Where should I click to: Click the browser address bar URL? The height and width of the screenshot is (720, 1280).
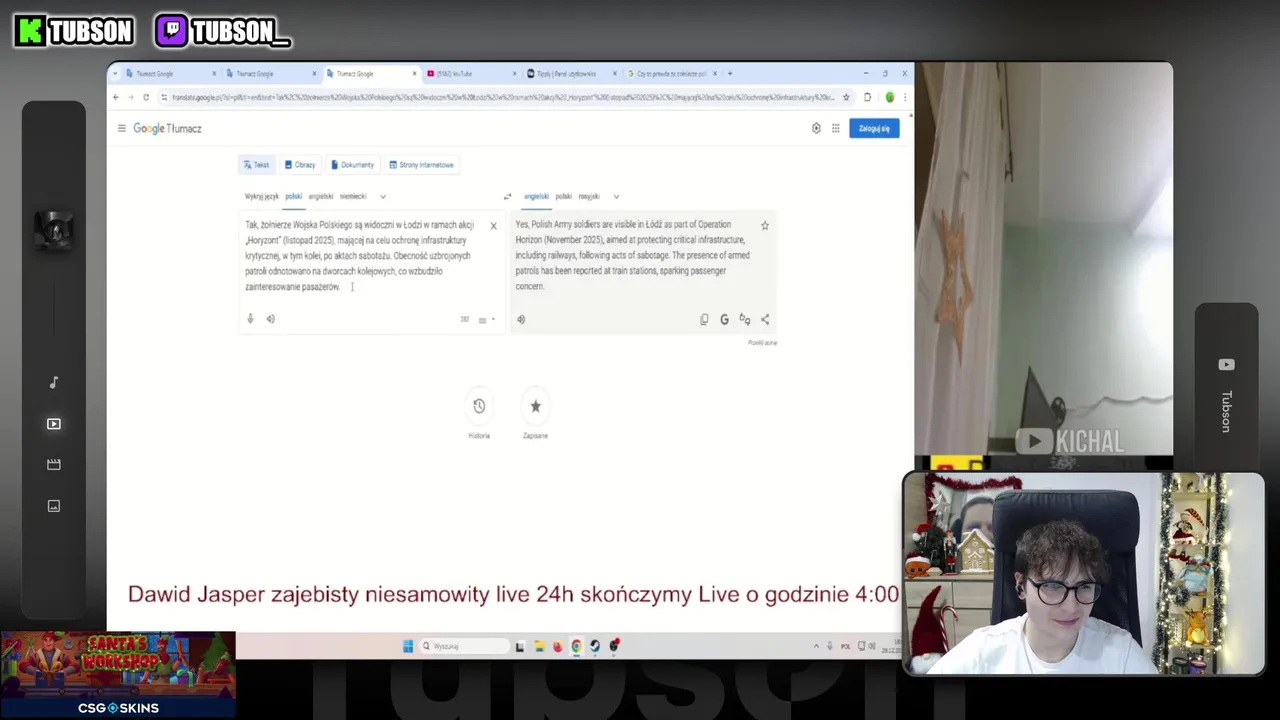tap(503, 97)
